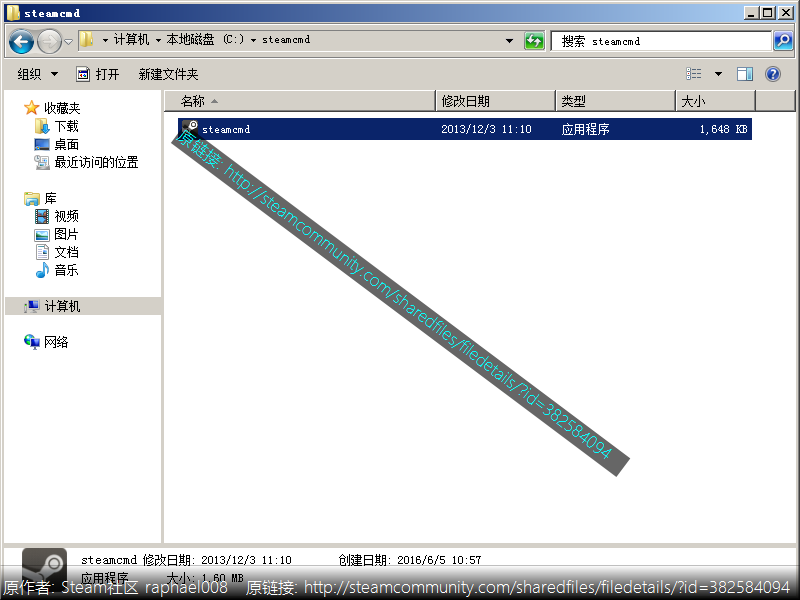Click the 打开 toolbar button
The height and width of the screenshot is (600, 800).
[x=97, y=74]
